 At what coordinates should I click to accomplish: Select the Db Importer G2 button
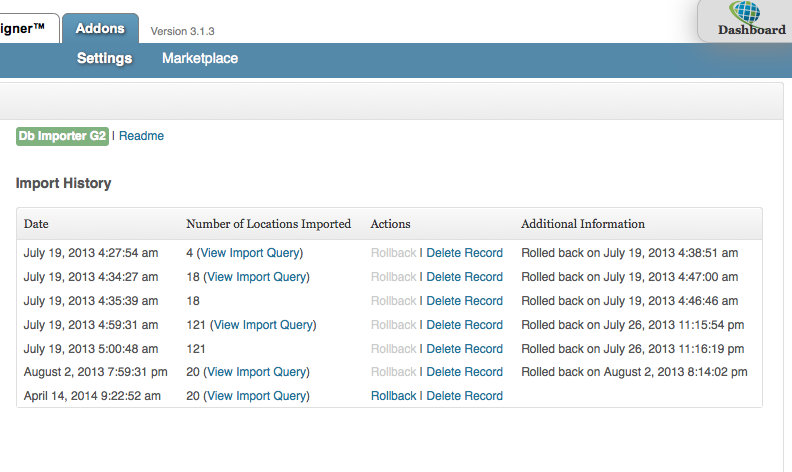[62, 136]
